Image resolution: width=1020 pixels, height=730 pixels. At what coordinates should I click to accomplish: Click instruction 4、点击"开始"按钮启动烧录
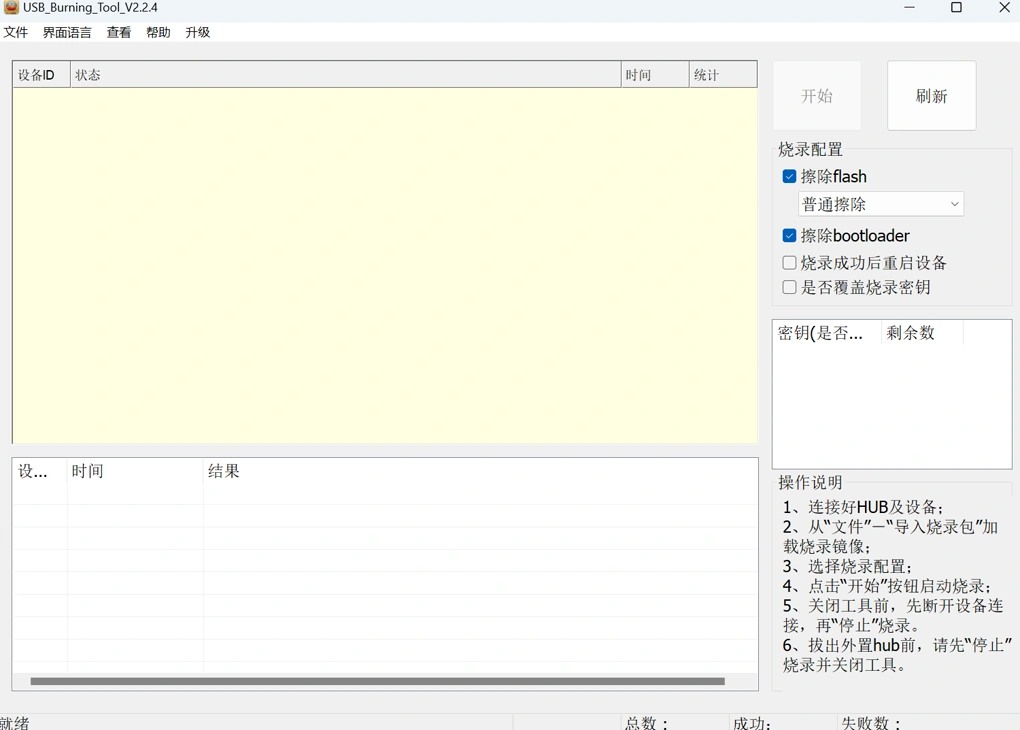tap(887, 586)
